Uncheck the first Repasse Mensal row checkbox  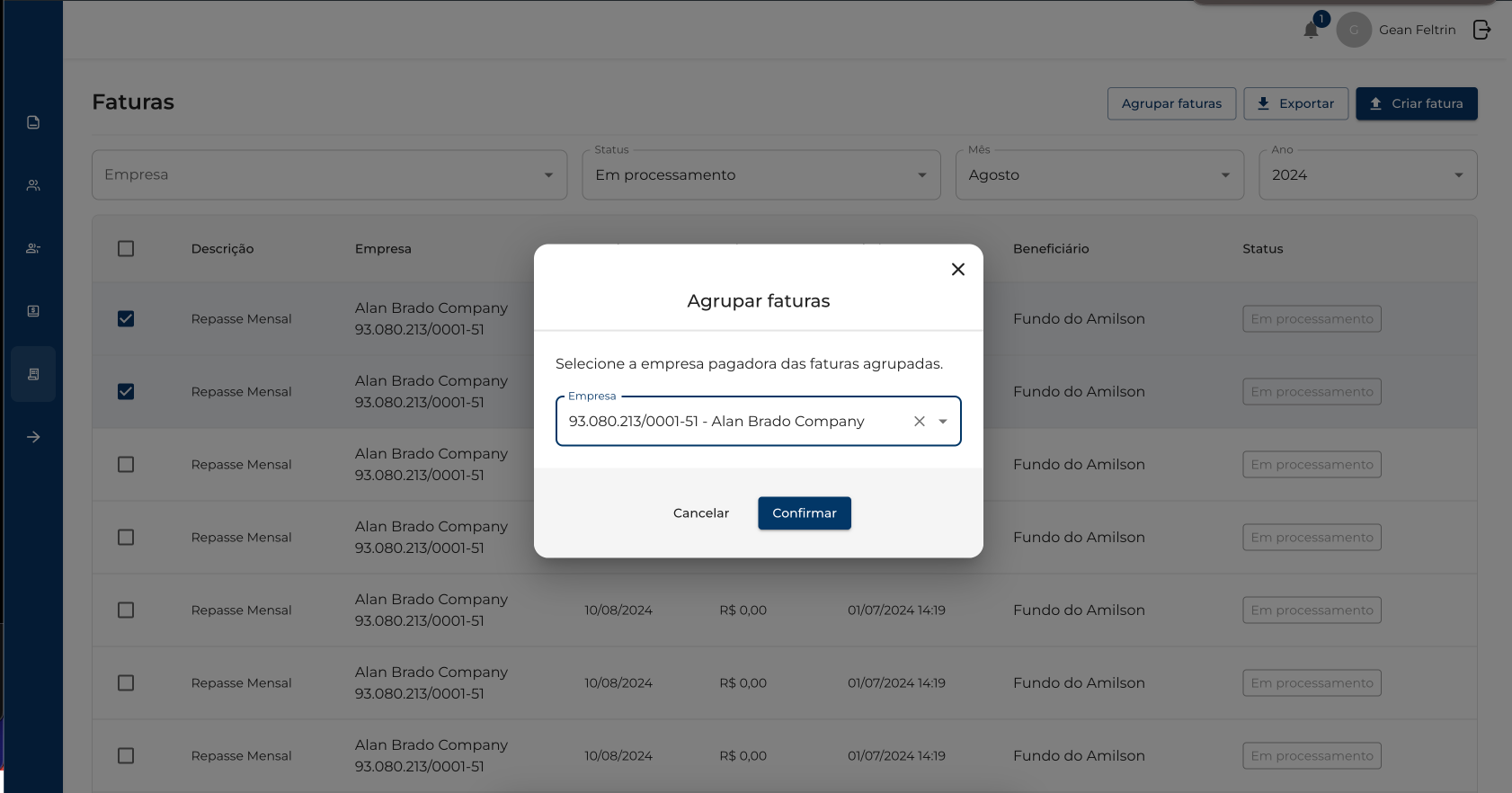[126, 319]
